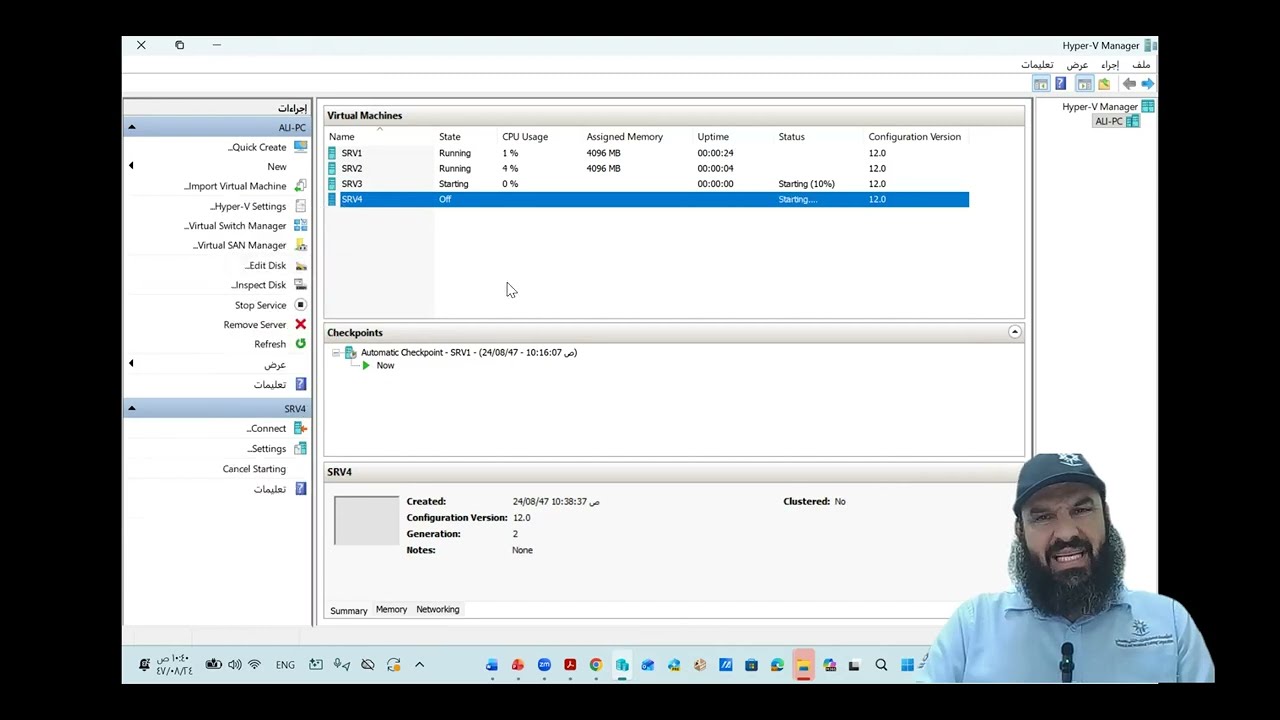Expand the عرض submenu arrow in Actions

point(131,364)
